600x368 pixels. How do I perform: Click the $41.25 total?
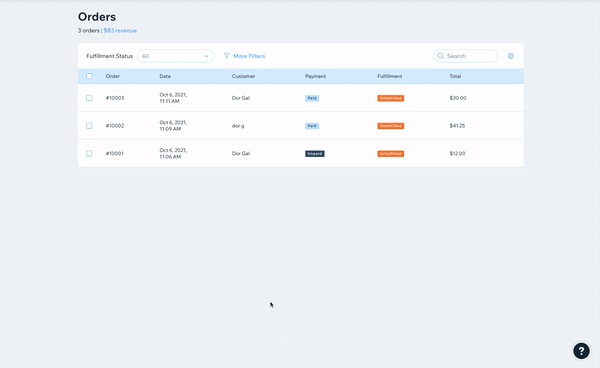(x=457, y=125)
